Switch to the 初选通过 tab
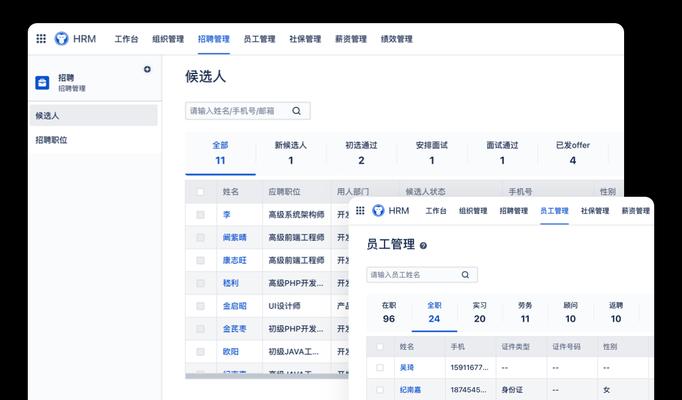Screen dimensions: 682x400 (361, 153)
